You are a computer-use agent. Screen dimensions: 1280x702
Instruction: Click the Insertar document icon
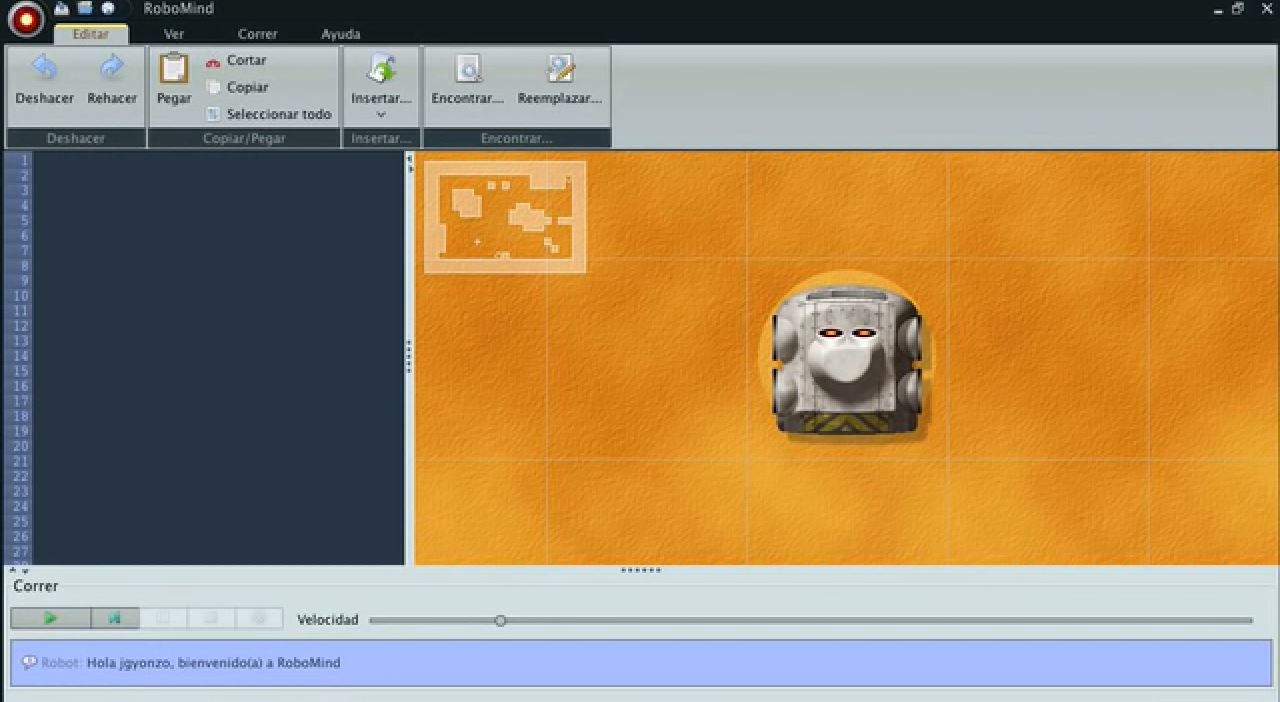click(x=381, y=69)
